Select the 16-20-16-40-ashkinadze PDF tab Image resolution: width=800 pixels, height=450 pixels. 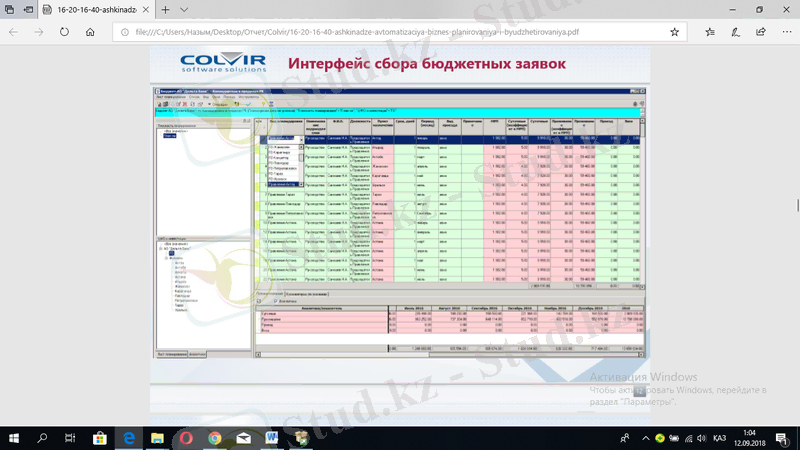90,9
